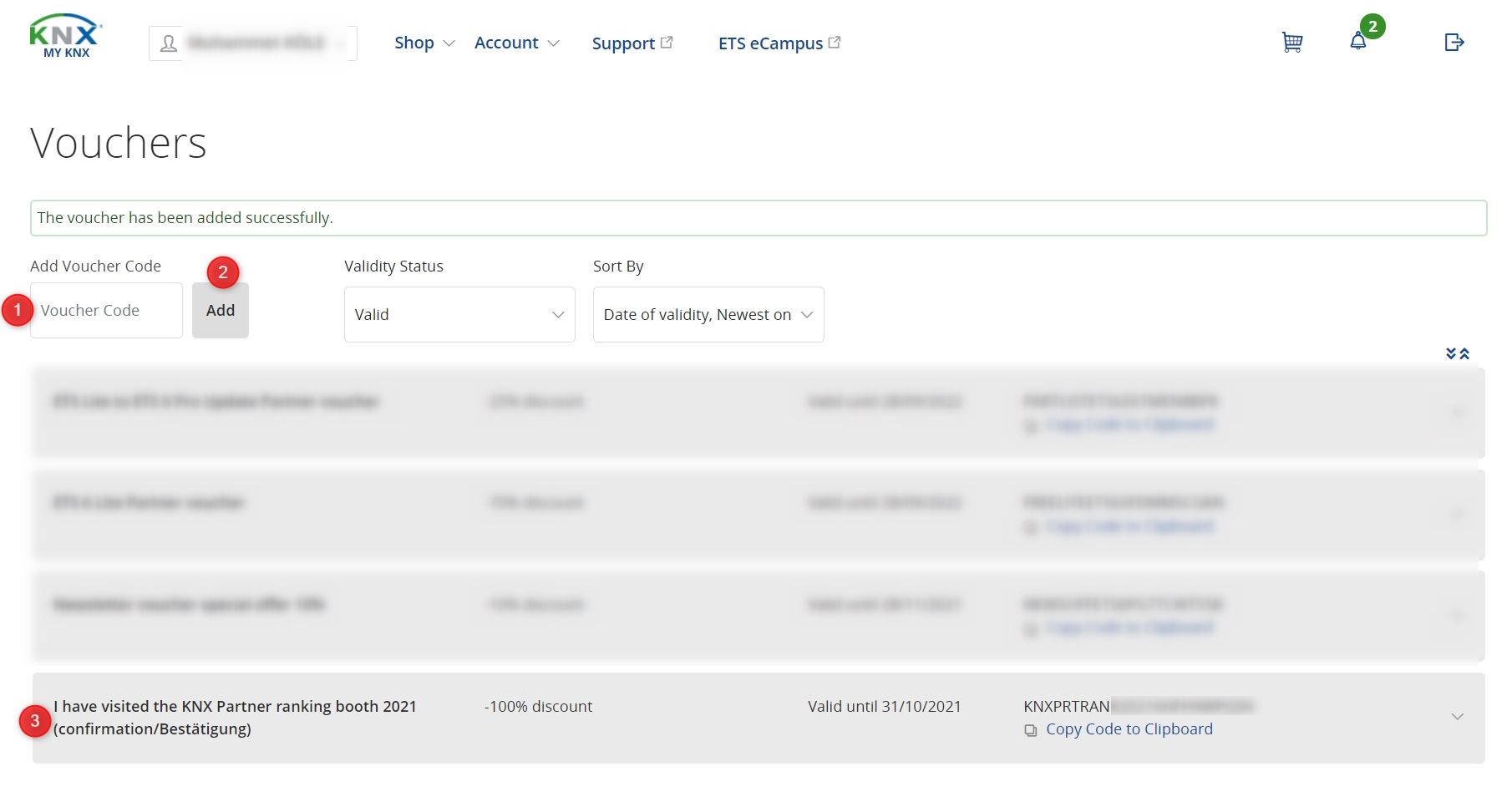This screenshot has width=1512, height=792.
Task: Click the Add Voucher Code label
Action: click(95, 267)
